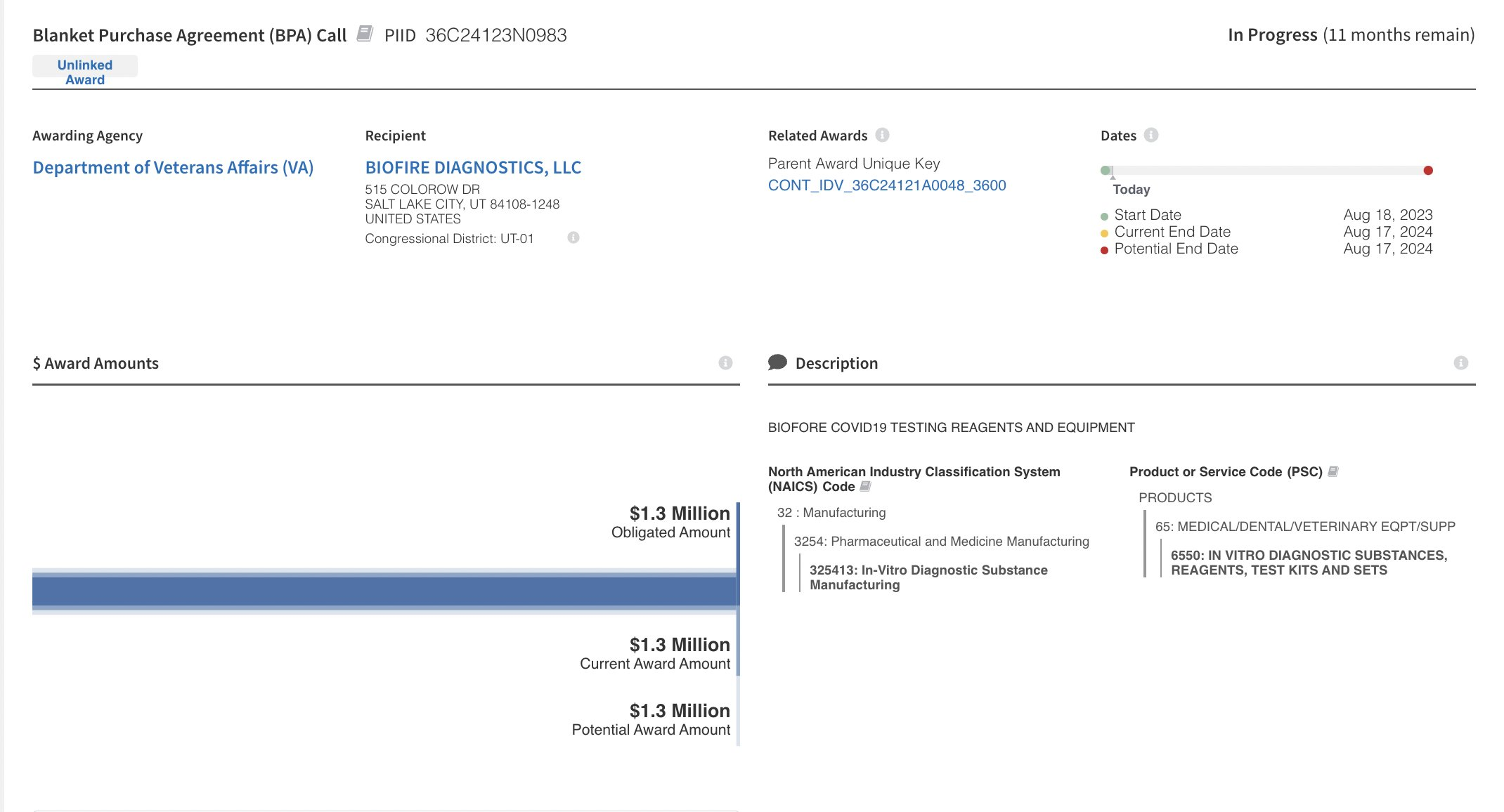Open BIOFIRE DIAGNOSTICS, LLC recipient link
Screen dimensions: 1504x812
[x=473, y=167]
